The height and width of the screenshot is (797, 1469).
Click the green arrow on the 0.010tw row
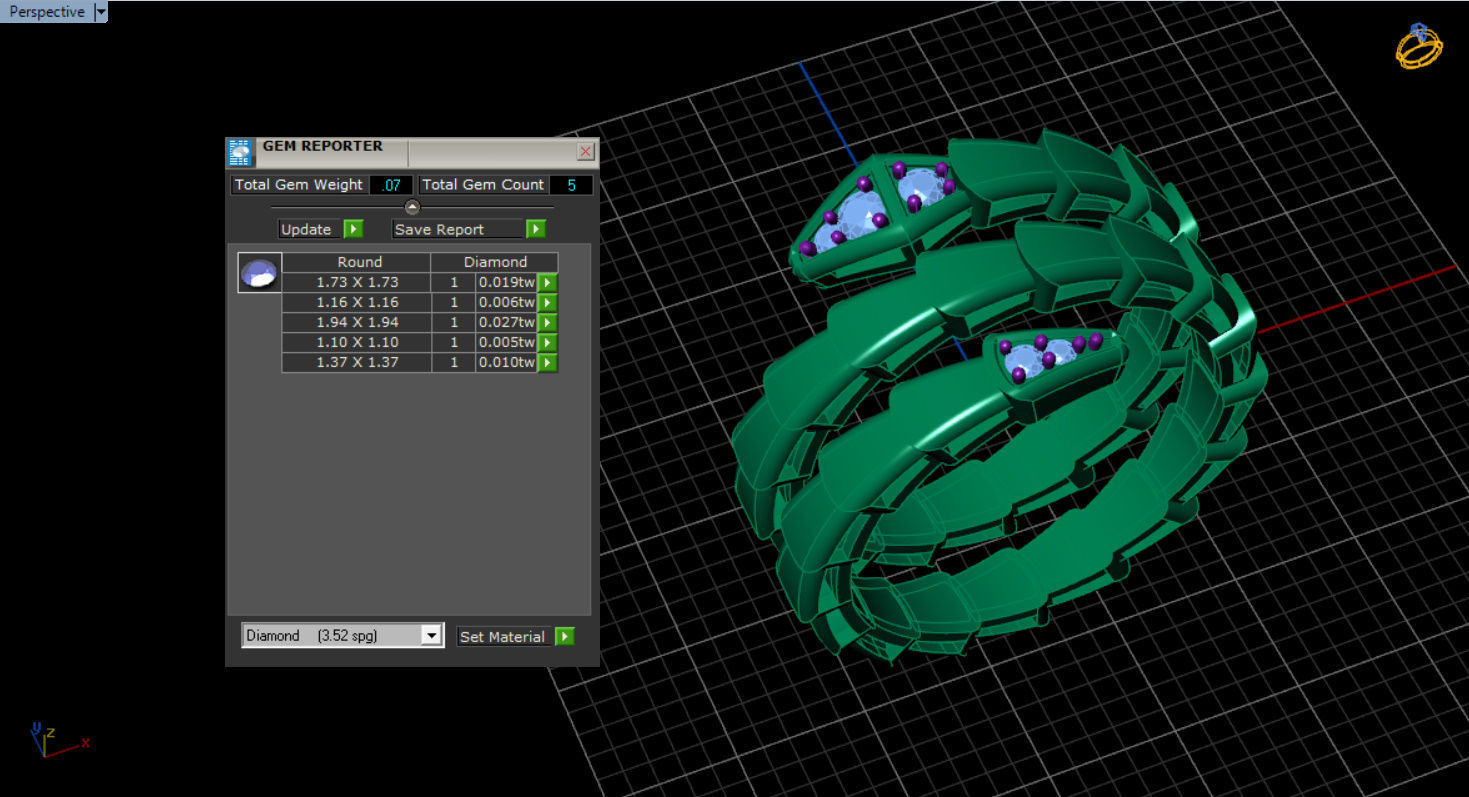coord(547,362)
